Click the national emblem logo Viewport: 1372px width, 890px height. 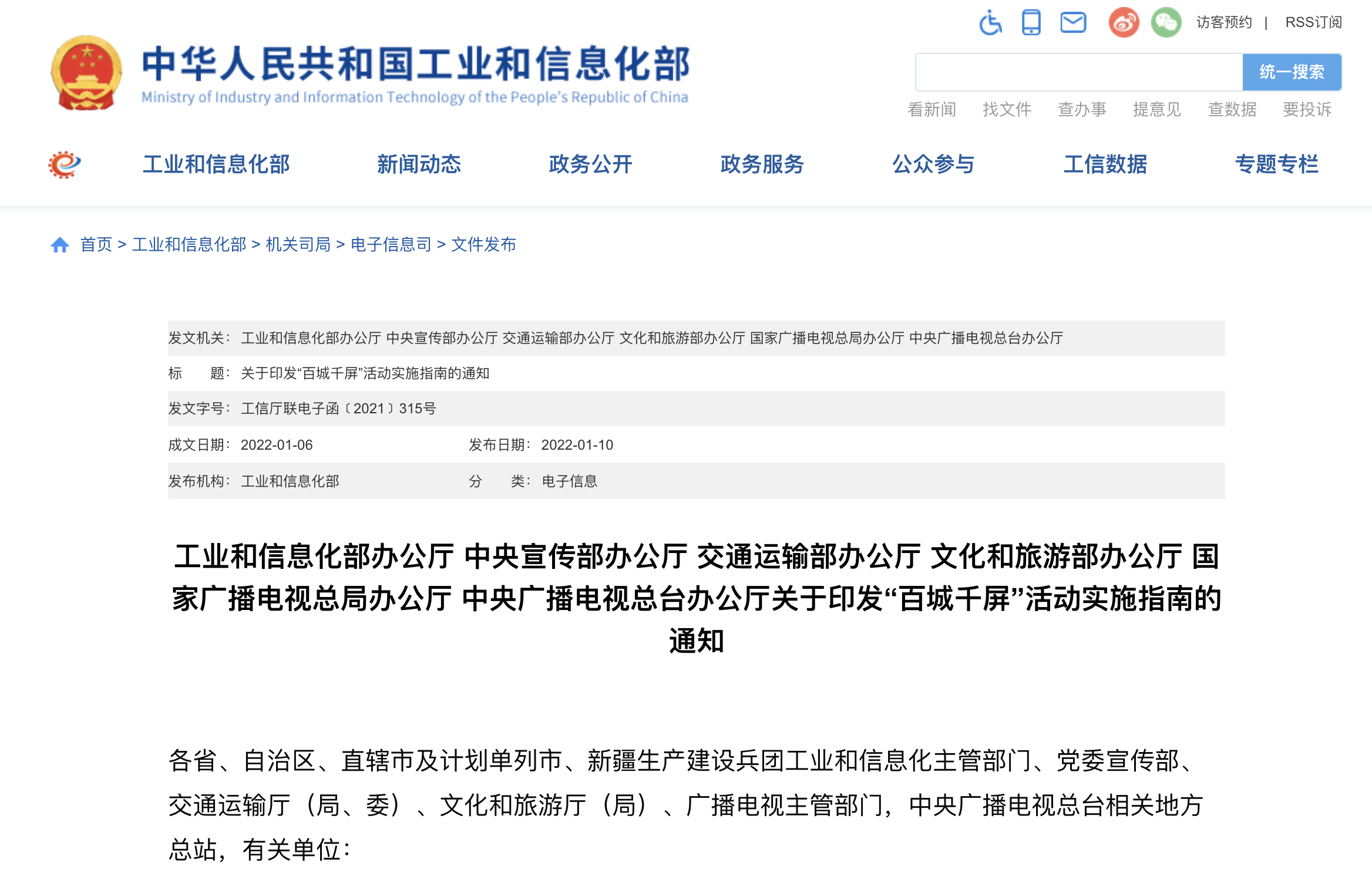pyautogui.click(x=86, y=73)
